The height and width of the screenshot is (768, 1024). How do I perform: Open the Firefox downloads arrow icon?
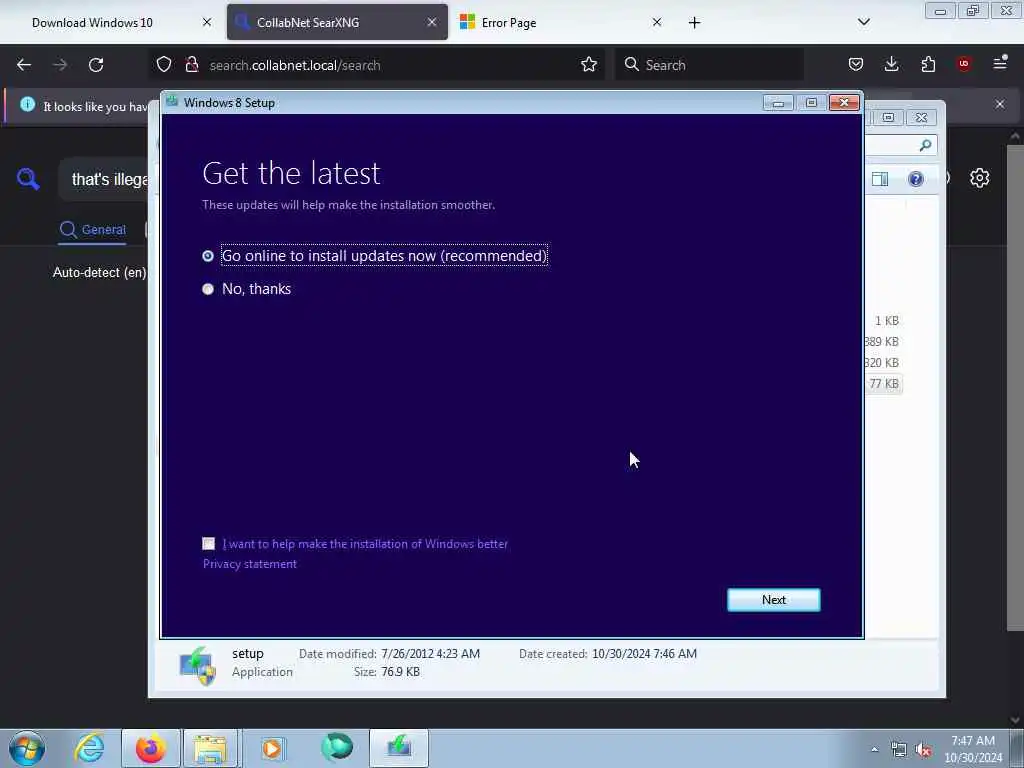coord(891,64)
